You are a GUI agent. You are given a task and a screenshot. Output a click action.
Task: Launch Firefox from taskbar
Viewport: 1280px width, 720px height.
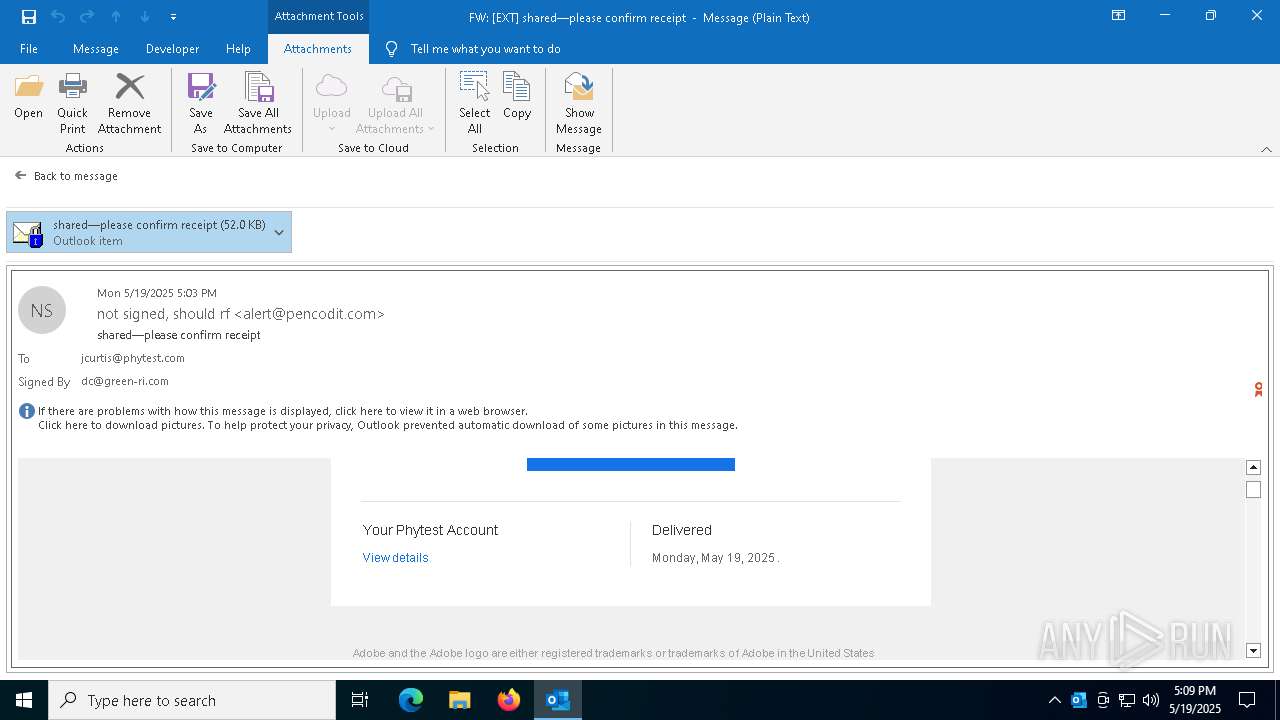click(x=509, y=700)
